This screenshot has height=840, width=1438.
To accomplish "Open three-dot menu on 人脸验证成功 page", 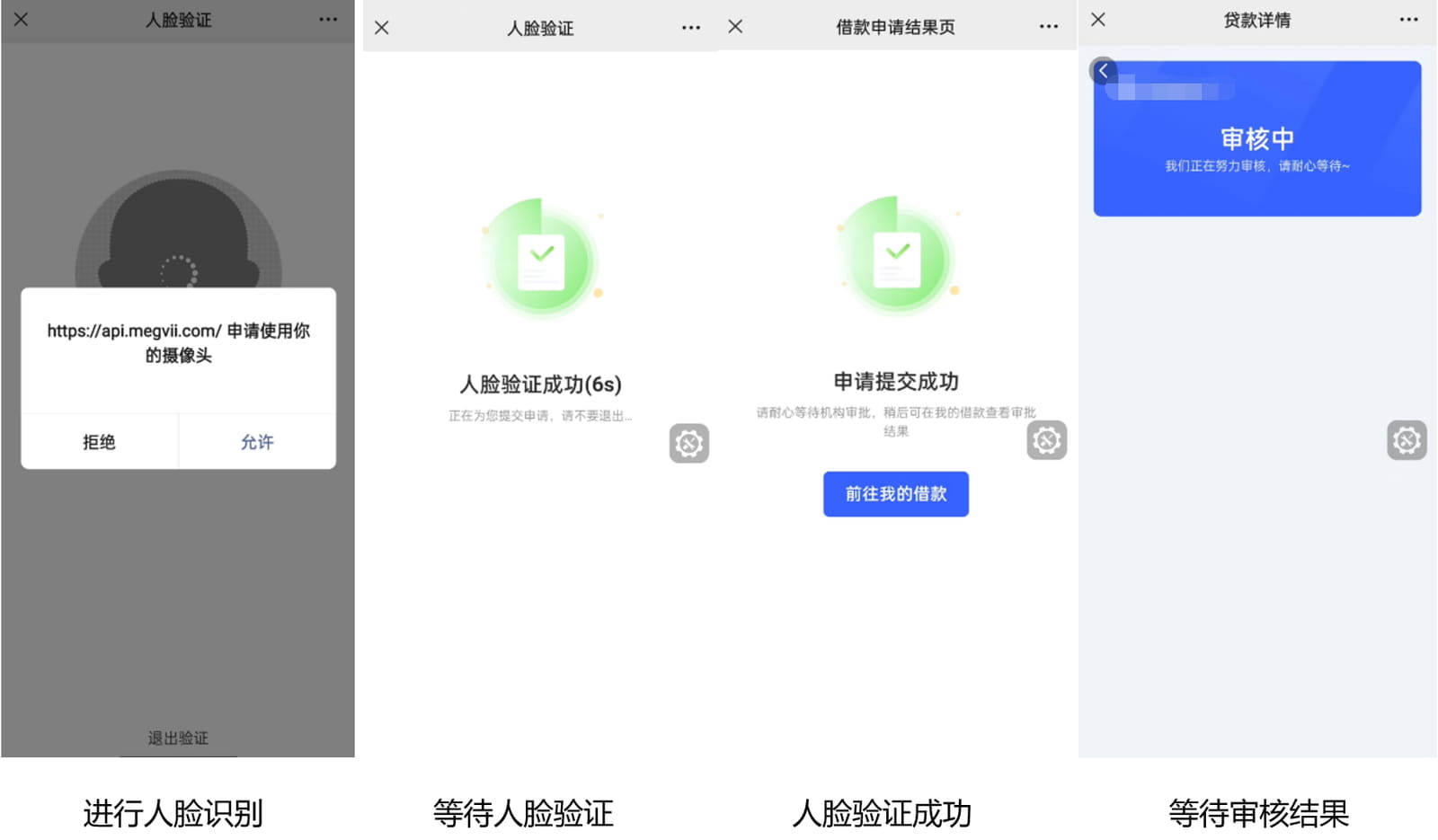I will 690,28.
